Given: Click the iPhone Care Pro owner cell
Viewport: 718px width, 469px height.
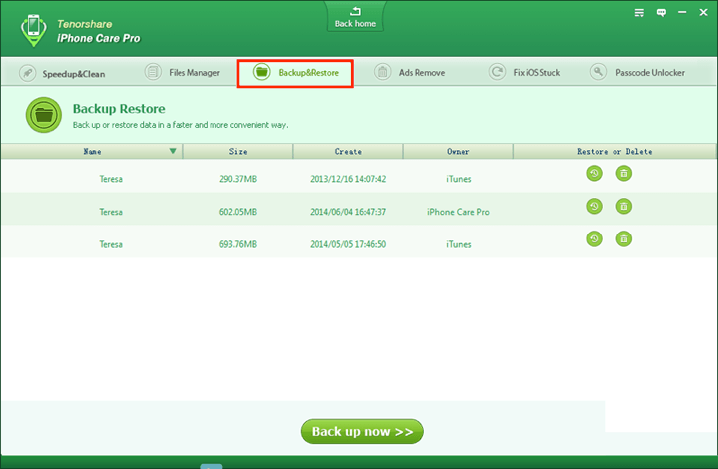Looking at the screenshot, I should tap(458, 212).
